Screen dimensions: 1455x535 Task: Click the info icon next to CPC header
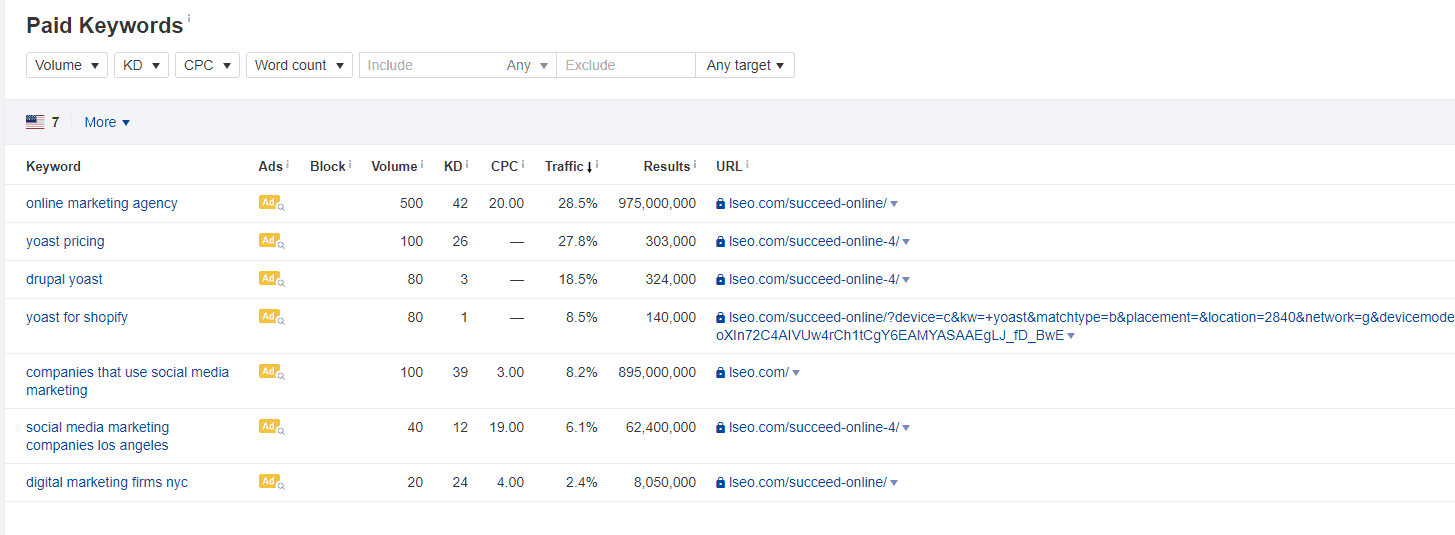522,164
